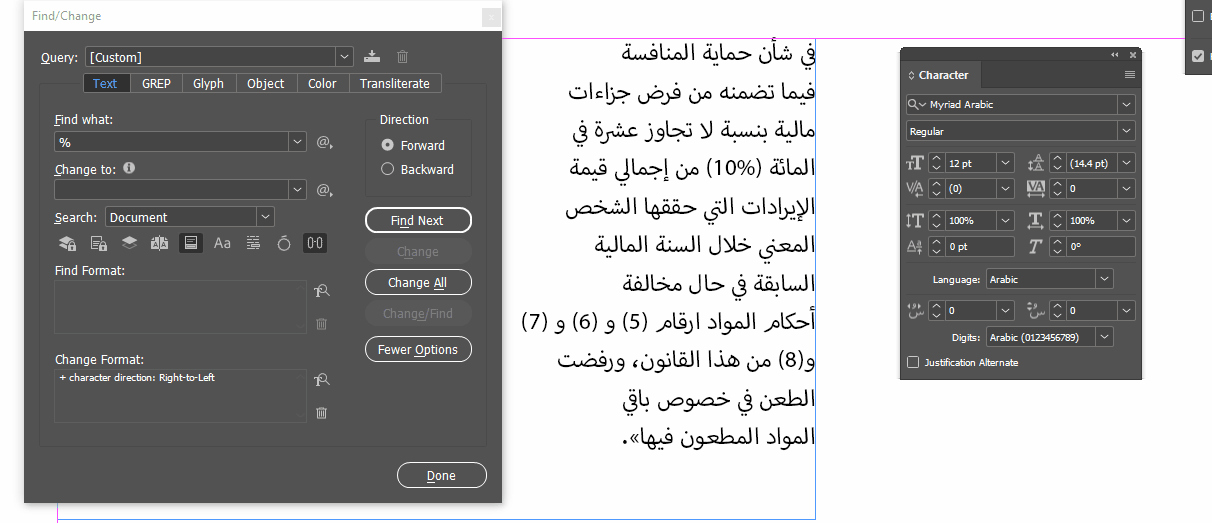Toggle Include Hidden Layers search option
The width and height of the screenshot is (1212, 523).
coord(129,243)
